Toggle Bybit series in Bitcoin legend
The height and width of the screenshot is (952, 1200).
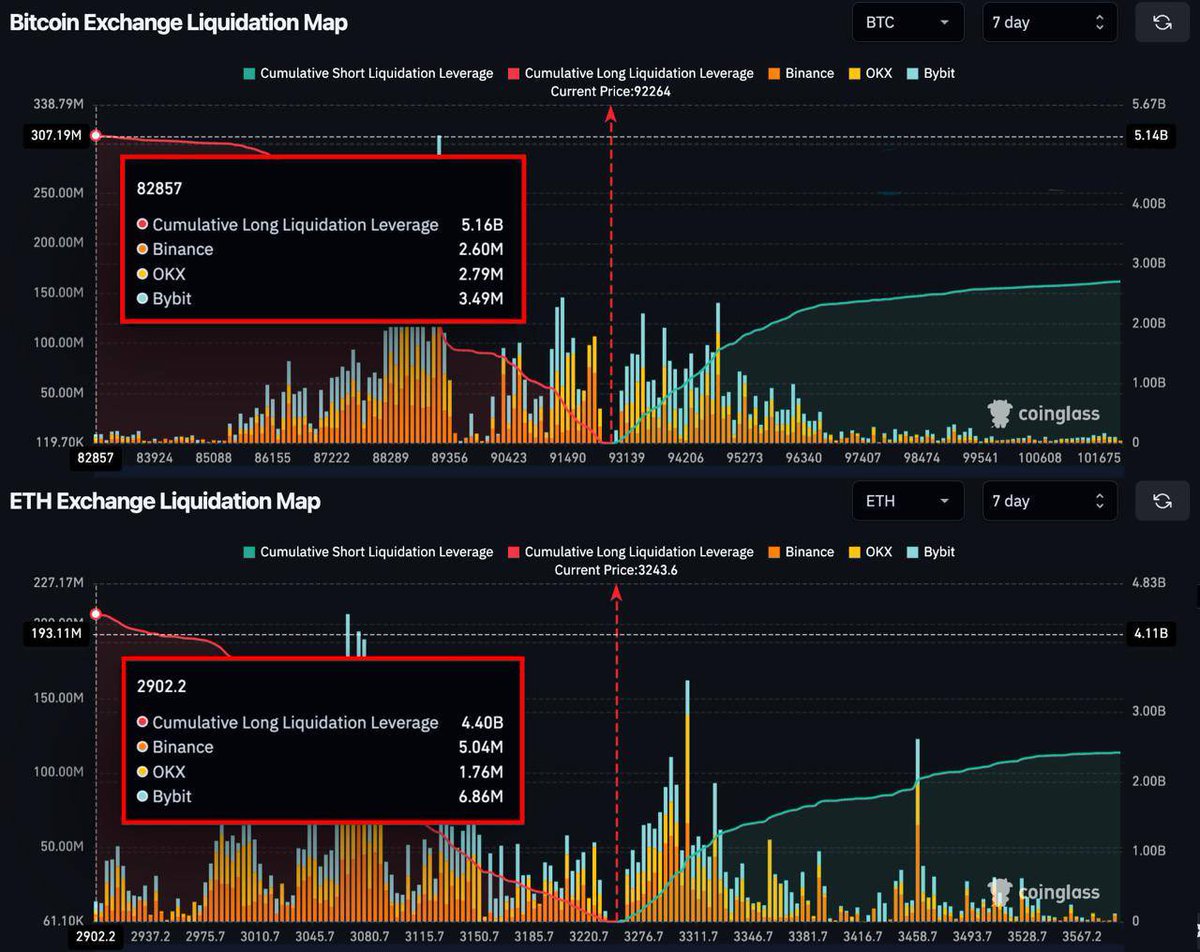[x=931, y=73]
